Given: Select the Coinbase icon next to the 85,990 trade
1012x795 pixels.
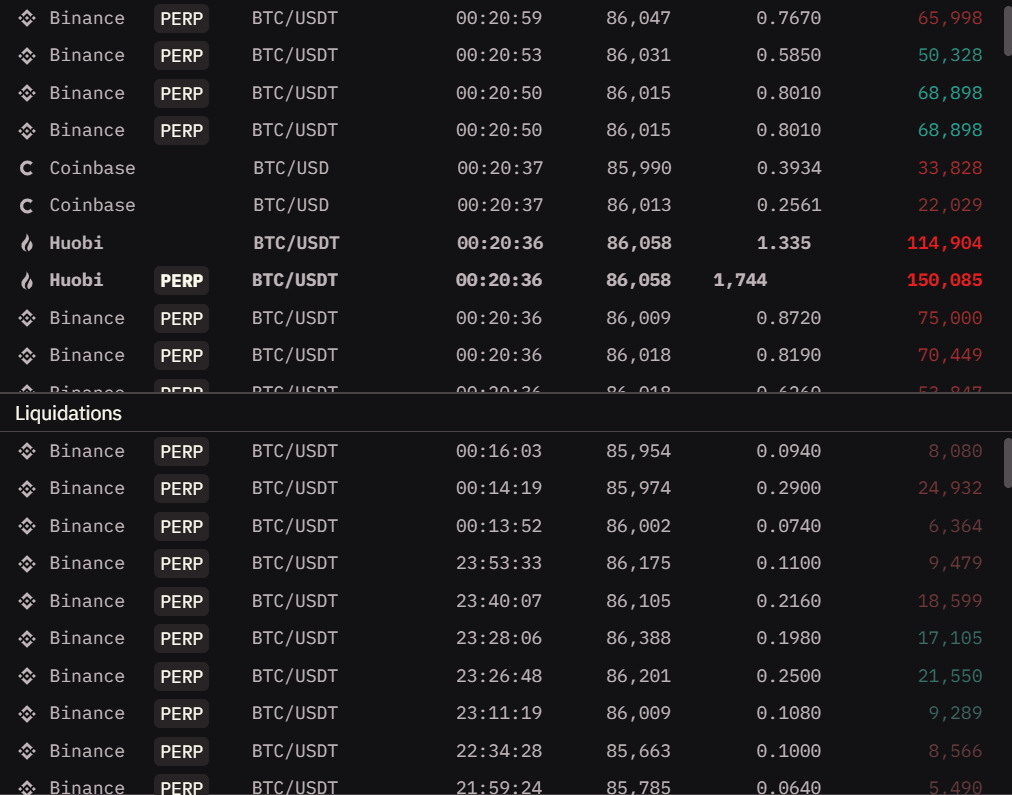Looking at the screenshot, I should [x=26, y=168].
